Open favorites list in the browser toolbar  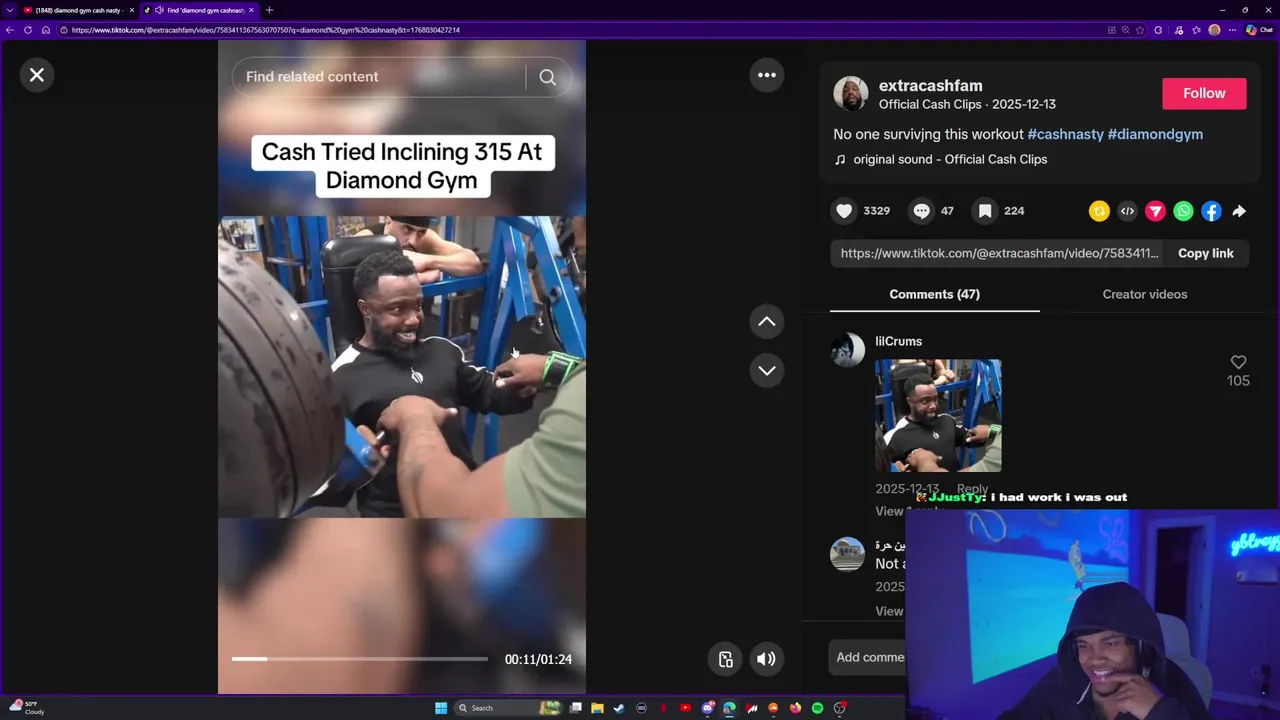coord(1196,30)
